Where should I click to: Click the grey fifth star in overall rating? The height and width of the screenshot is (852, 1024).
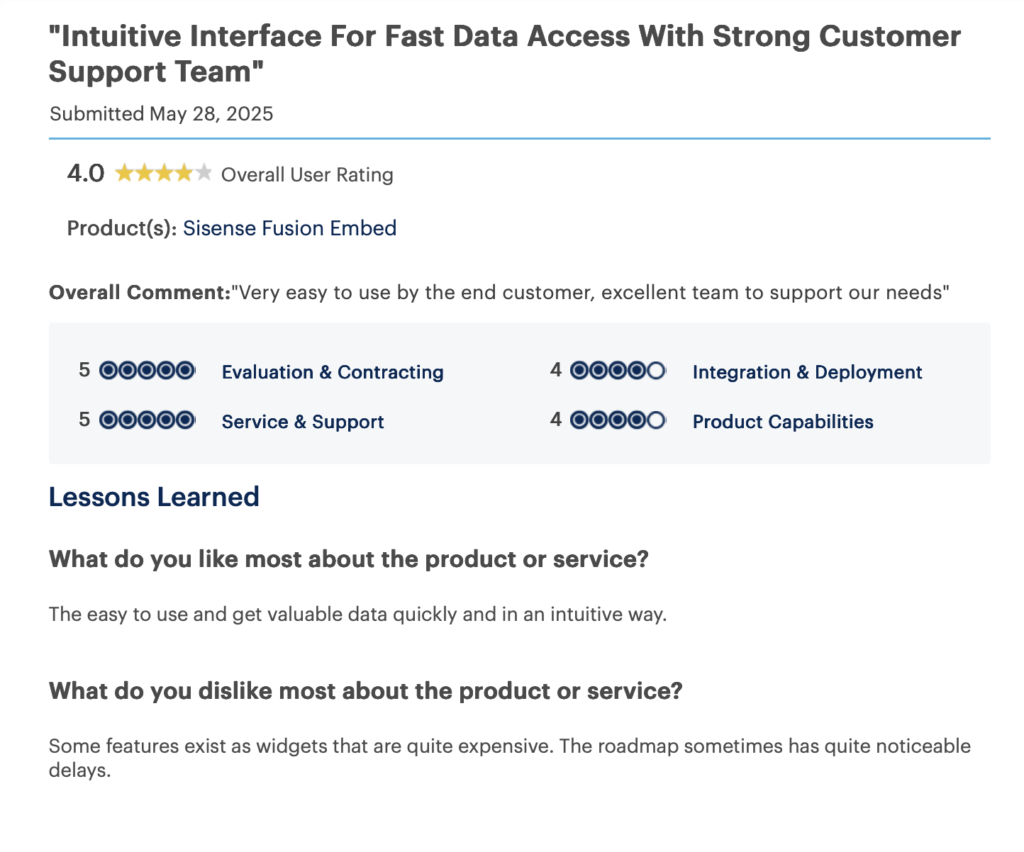204,174
